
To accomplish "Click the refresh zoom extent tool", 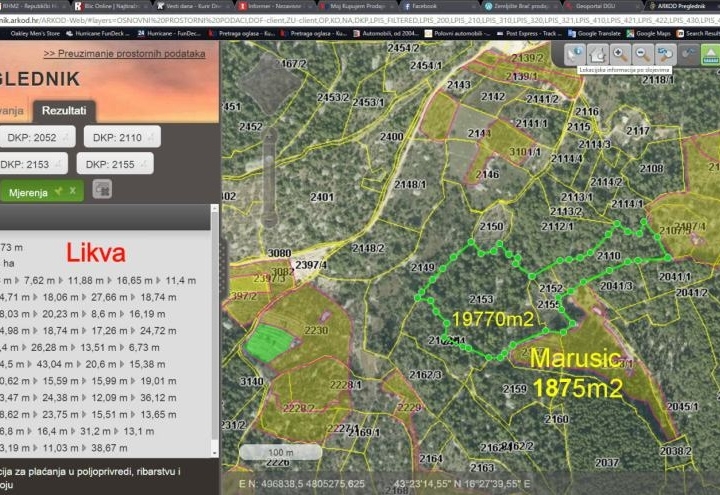I will click(665, 55).
